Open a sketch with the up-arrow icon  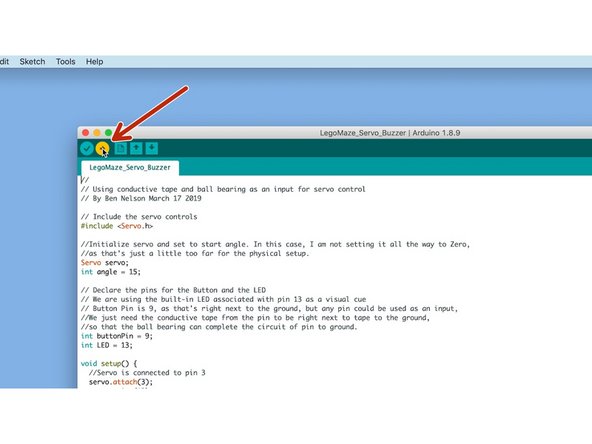pos(136,148)
